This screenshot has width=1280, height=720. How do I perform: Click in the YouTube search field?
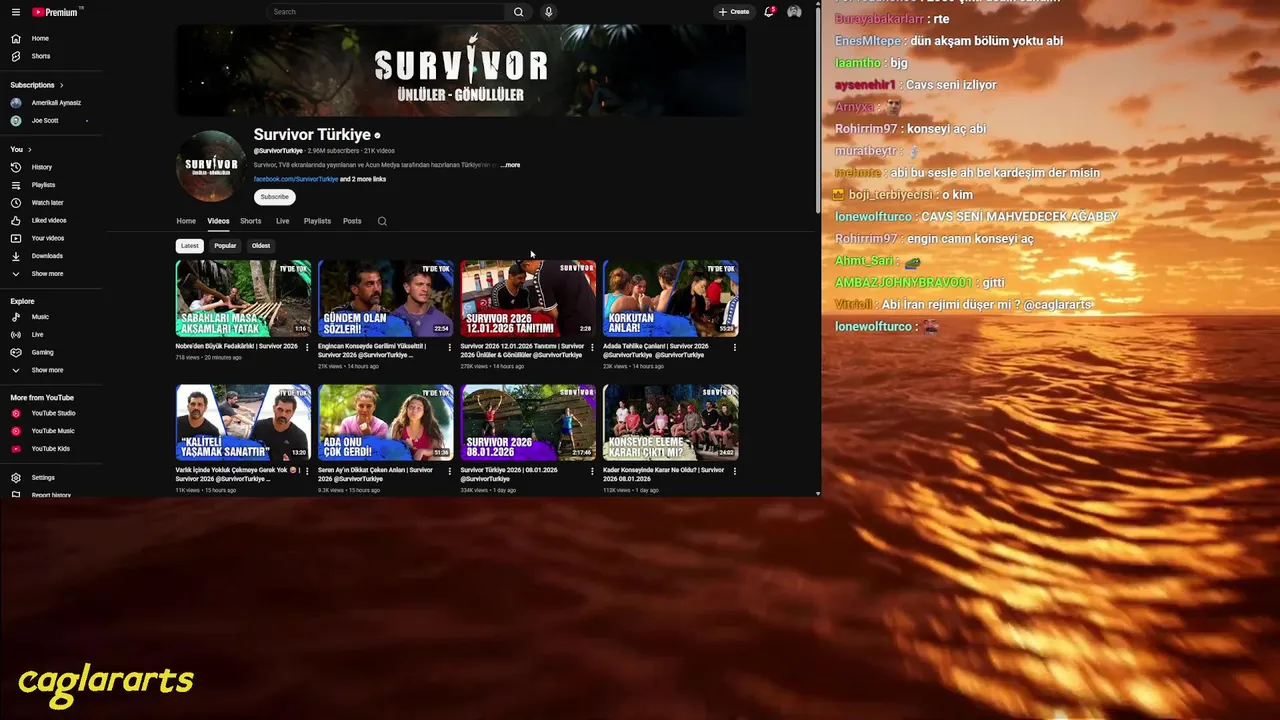coord(385,12)
